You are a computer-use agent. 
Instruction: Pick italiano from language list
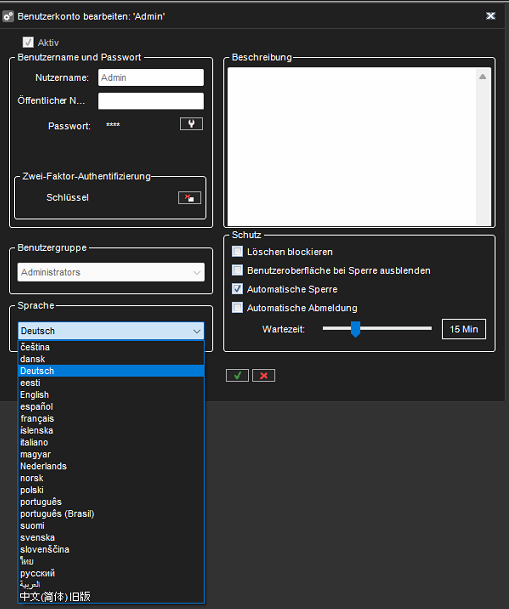coord(111,442)
